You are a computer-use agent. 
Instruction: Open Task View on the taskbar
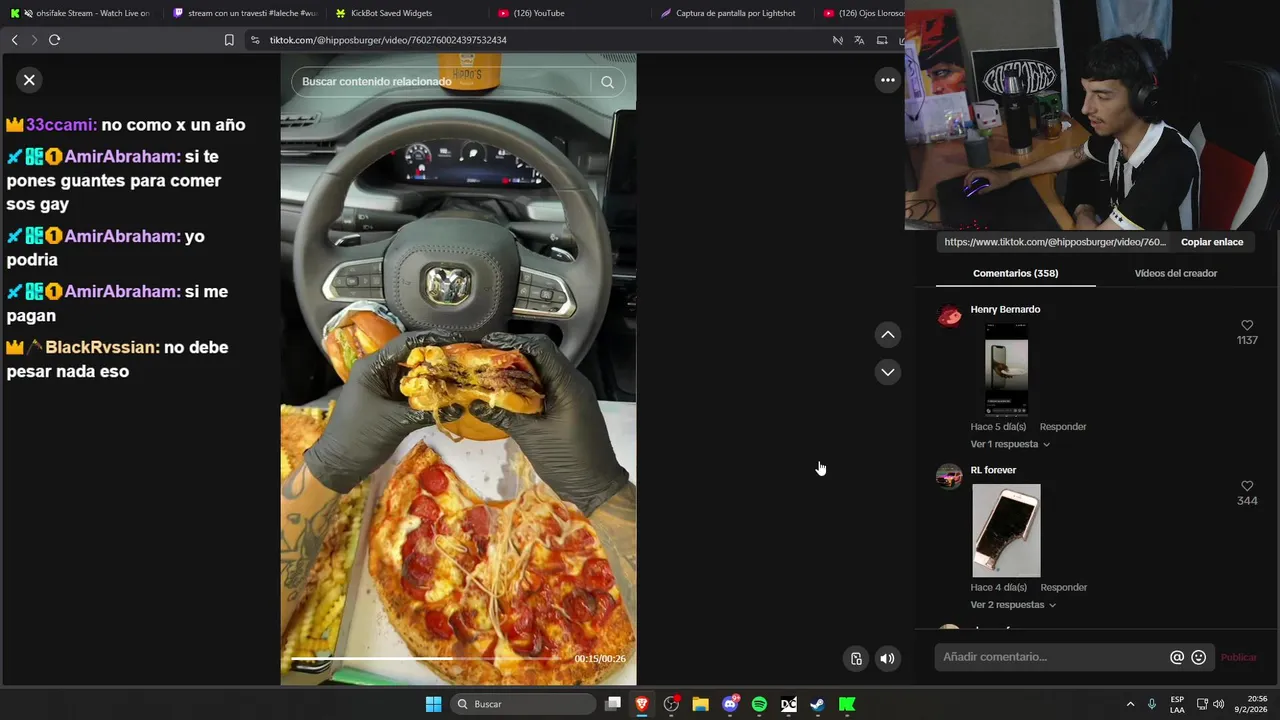click(613, 704)
